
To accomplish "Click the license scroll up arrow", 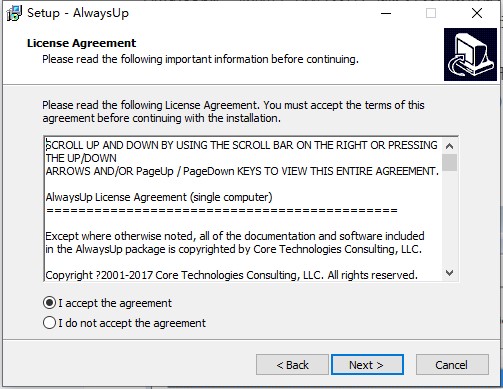I will coord(449,146).
